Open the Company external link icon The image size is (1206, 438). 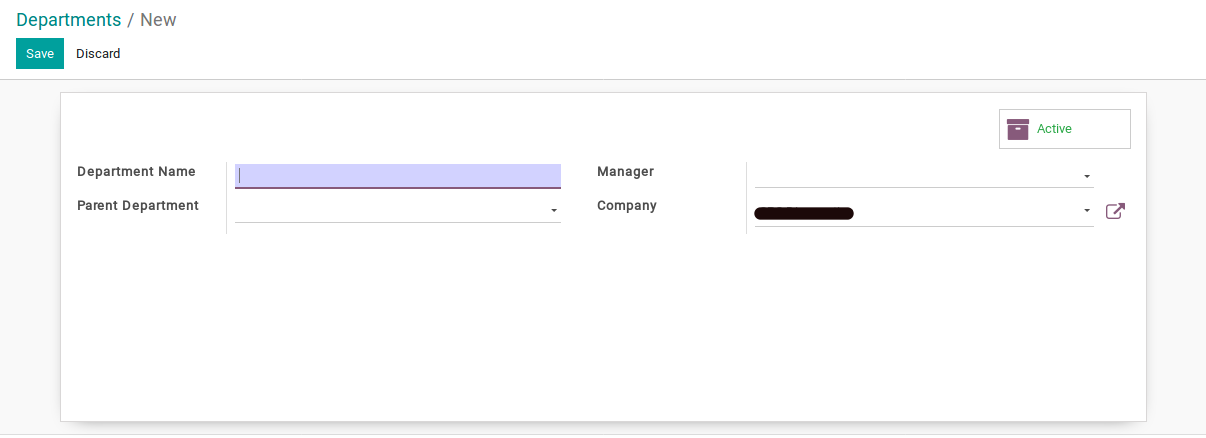coord(1115,211)
